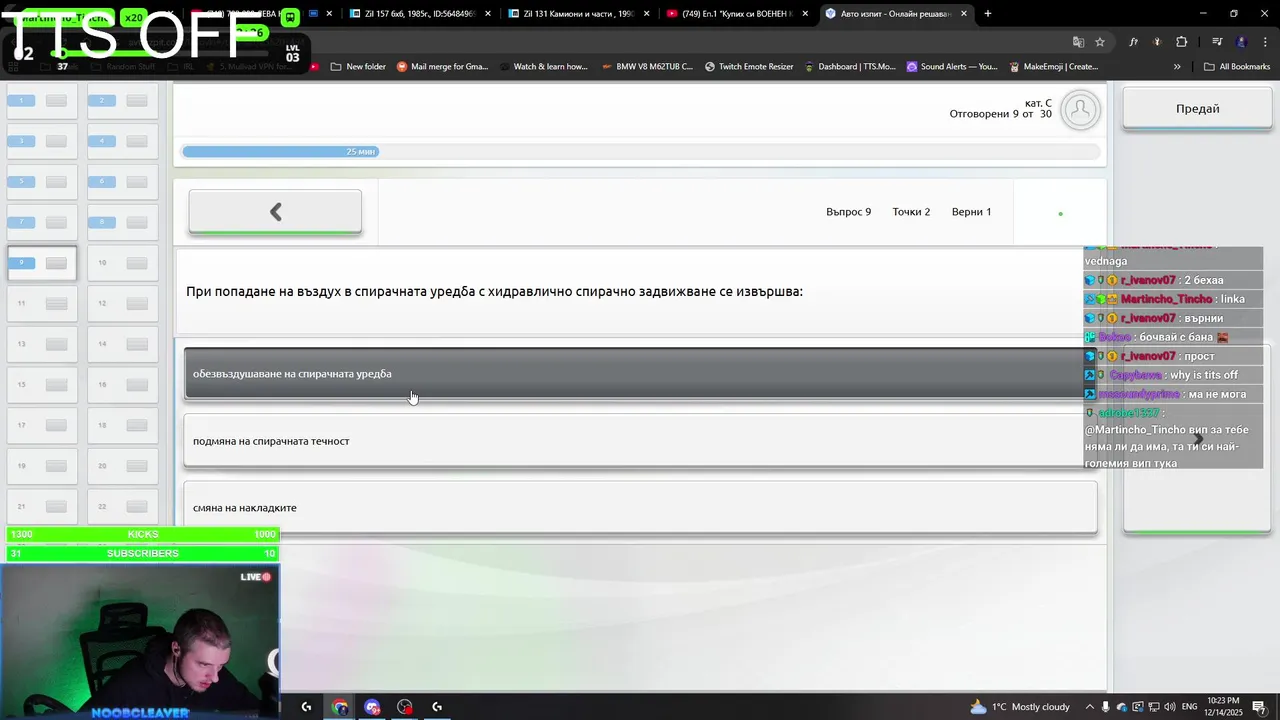Open the All Bookmarks folder
Viewport: 1280px width, 720px height.
click(x=1237, y=67)
